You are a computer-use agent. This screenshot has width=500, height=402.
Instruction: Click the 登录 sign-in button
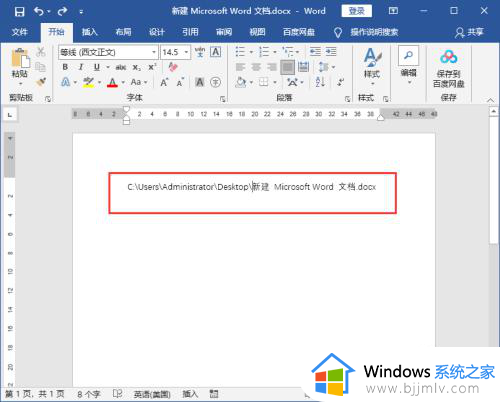coord(357,11)
